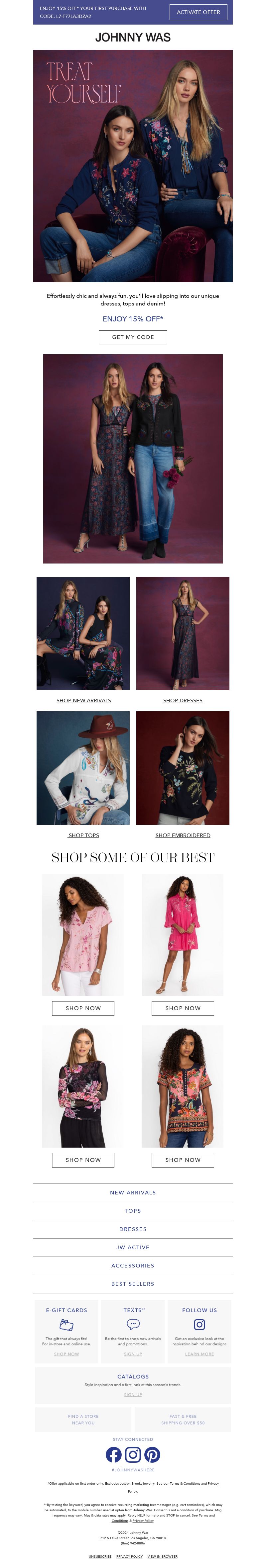Viewport: 266px width, 1568px height.
Task: Click the Get My Code button
Action: point(133,337)
